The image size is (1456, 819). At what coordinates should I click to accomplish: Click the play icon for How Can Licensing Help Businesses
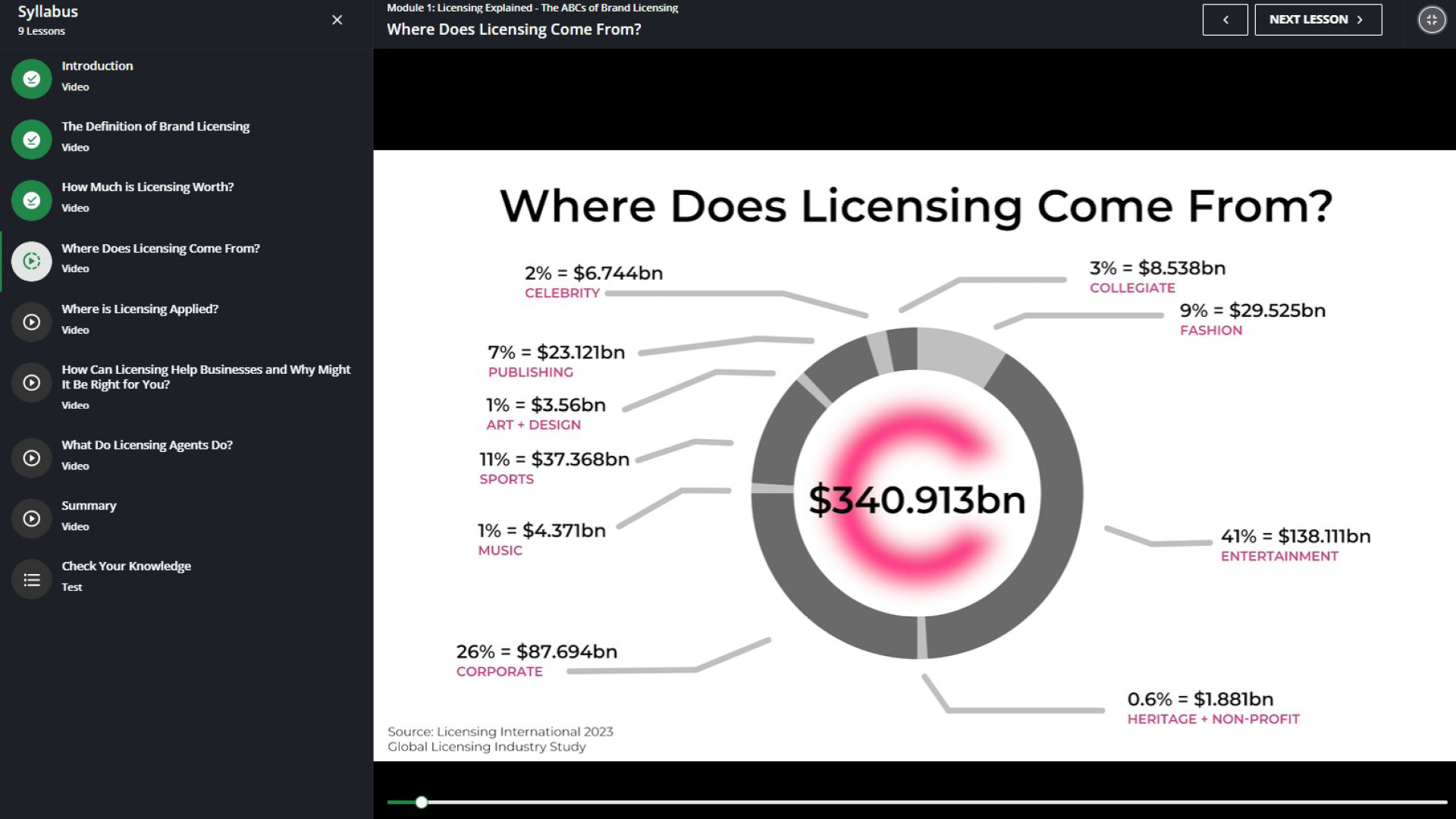(31, 381)
